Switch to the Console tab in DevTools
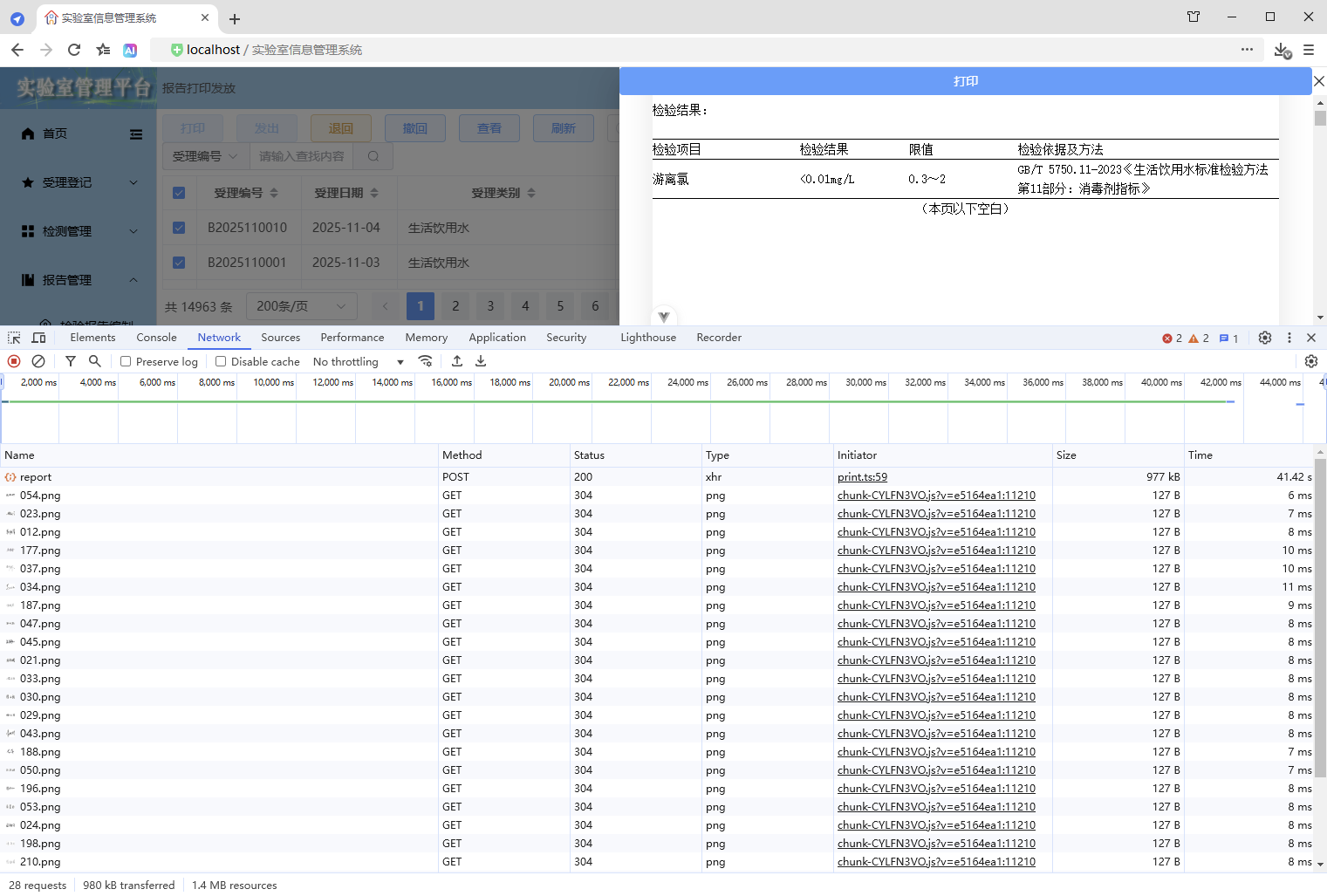The height and width of the screenshot is (896, 1327). click(x=156, y=337)
